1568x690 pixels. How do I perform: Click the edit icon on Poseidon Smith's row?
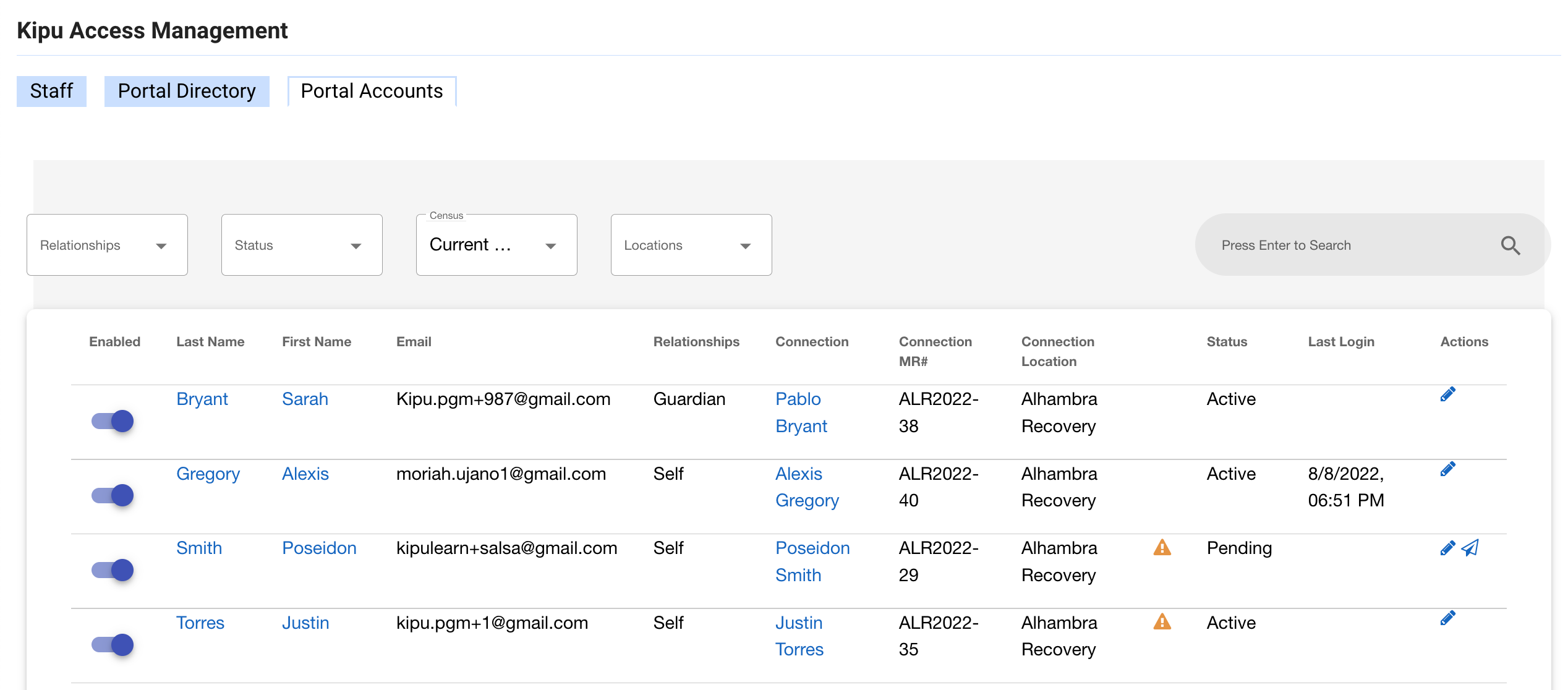tap(1446, 548)
